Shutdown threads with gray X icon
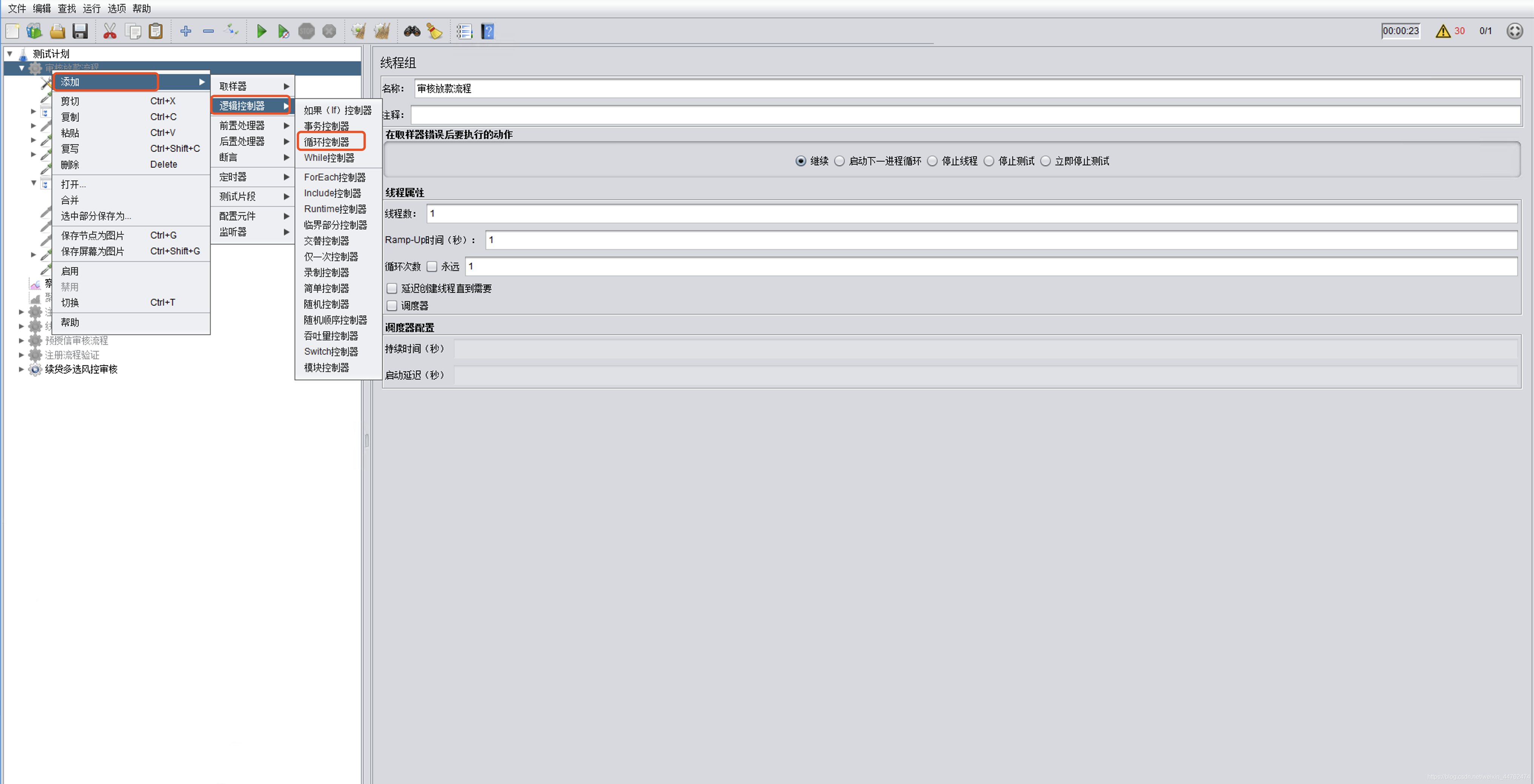 point(329,31)
